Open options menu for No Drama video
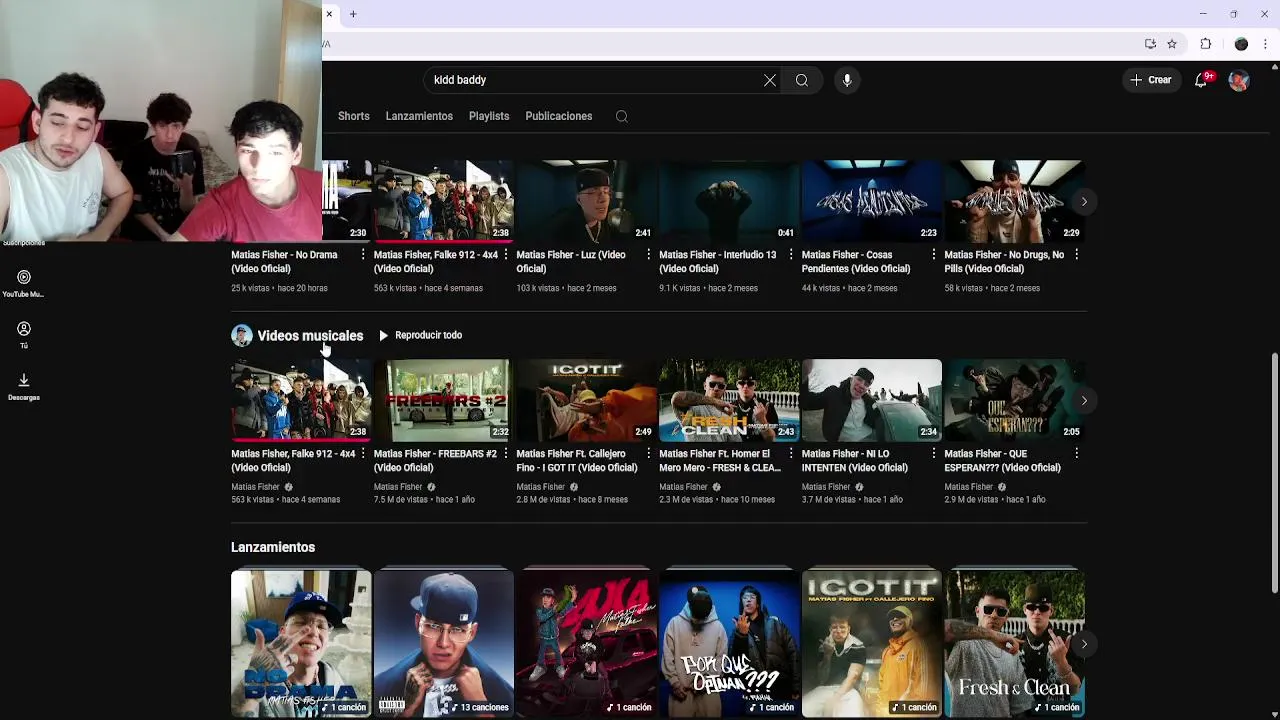This screenshot has height=720, width=1280. click(363, 255)
